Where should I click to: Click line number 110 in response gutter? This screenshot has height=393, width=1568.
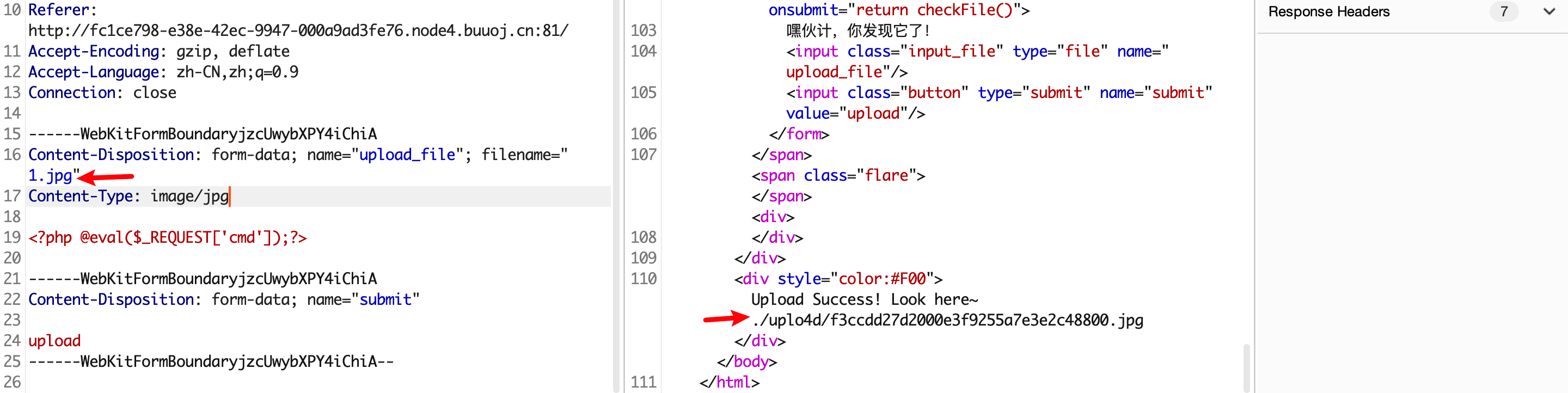click(x=644, y=279)
